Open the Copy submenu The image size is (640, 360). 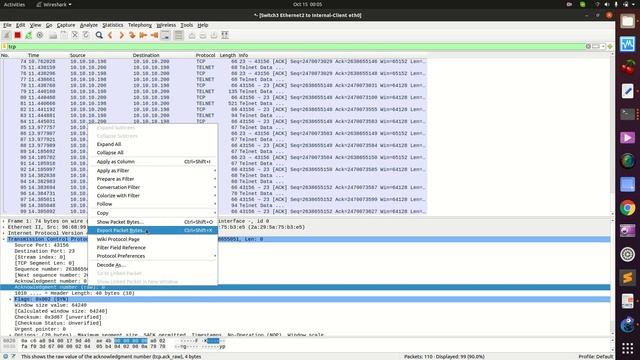[153, 213]
